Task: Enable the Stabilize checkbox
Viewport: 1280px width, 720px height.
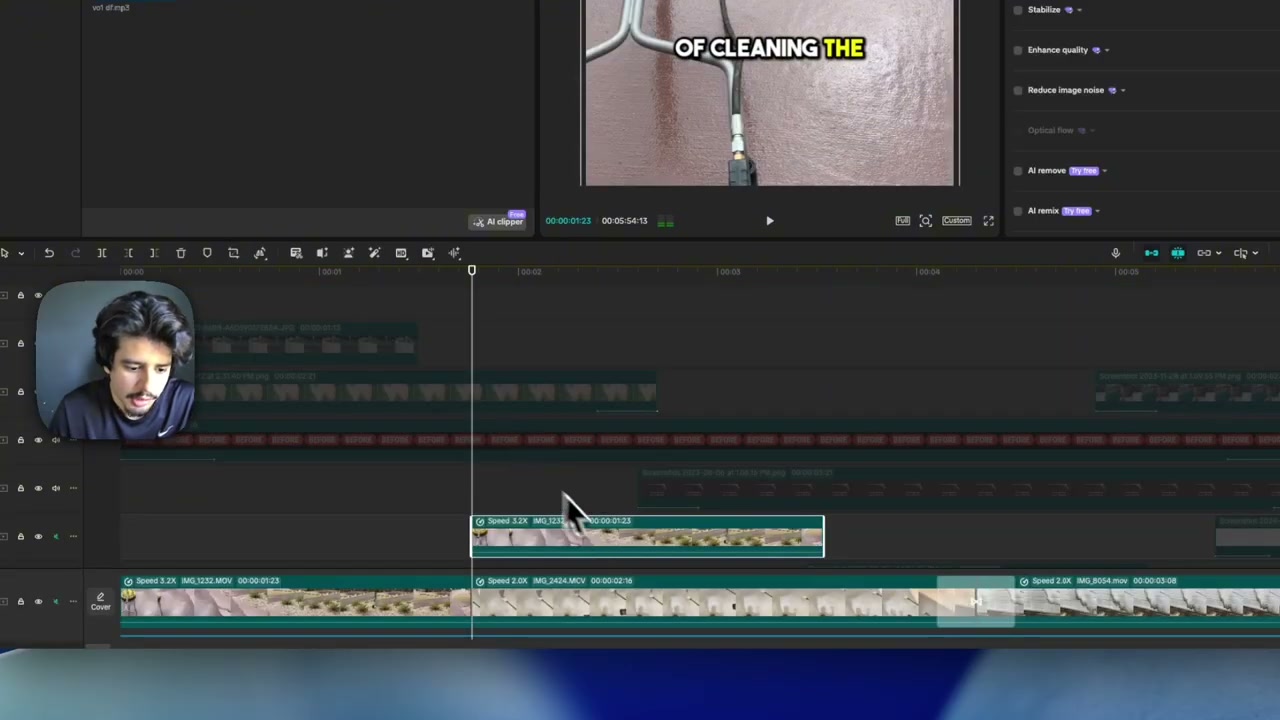Action: (x=1018, y=10)
